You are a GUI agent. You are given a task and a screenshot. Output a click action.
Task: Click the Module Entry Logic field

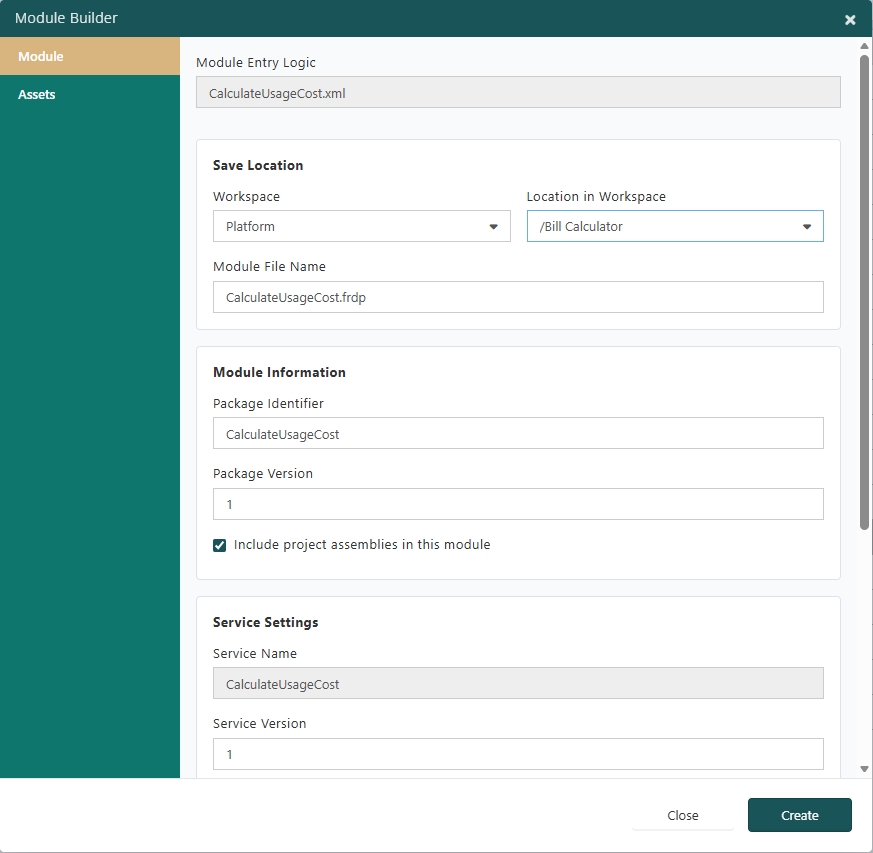[x=518, y=92]
